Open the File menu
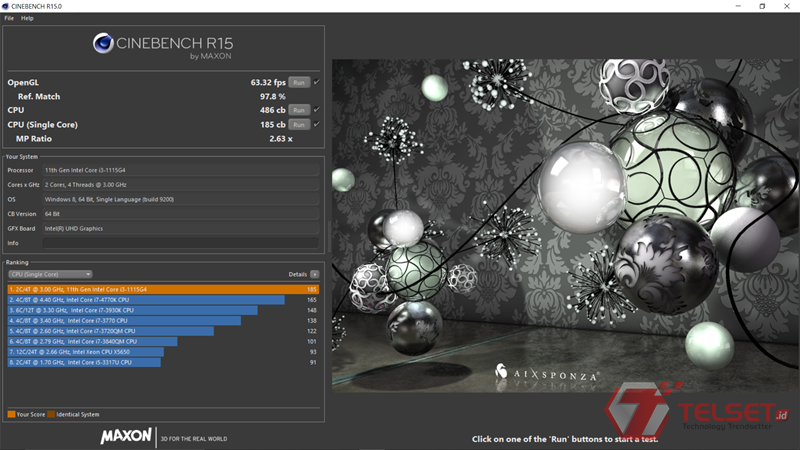The width and height of the screenshot is (800, 450). coord(9,18)
